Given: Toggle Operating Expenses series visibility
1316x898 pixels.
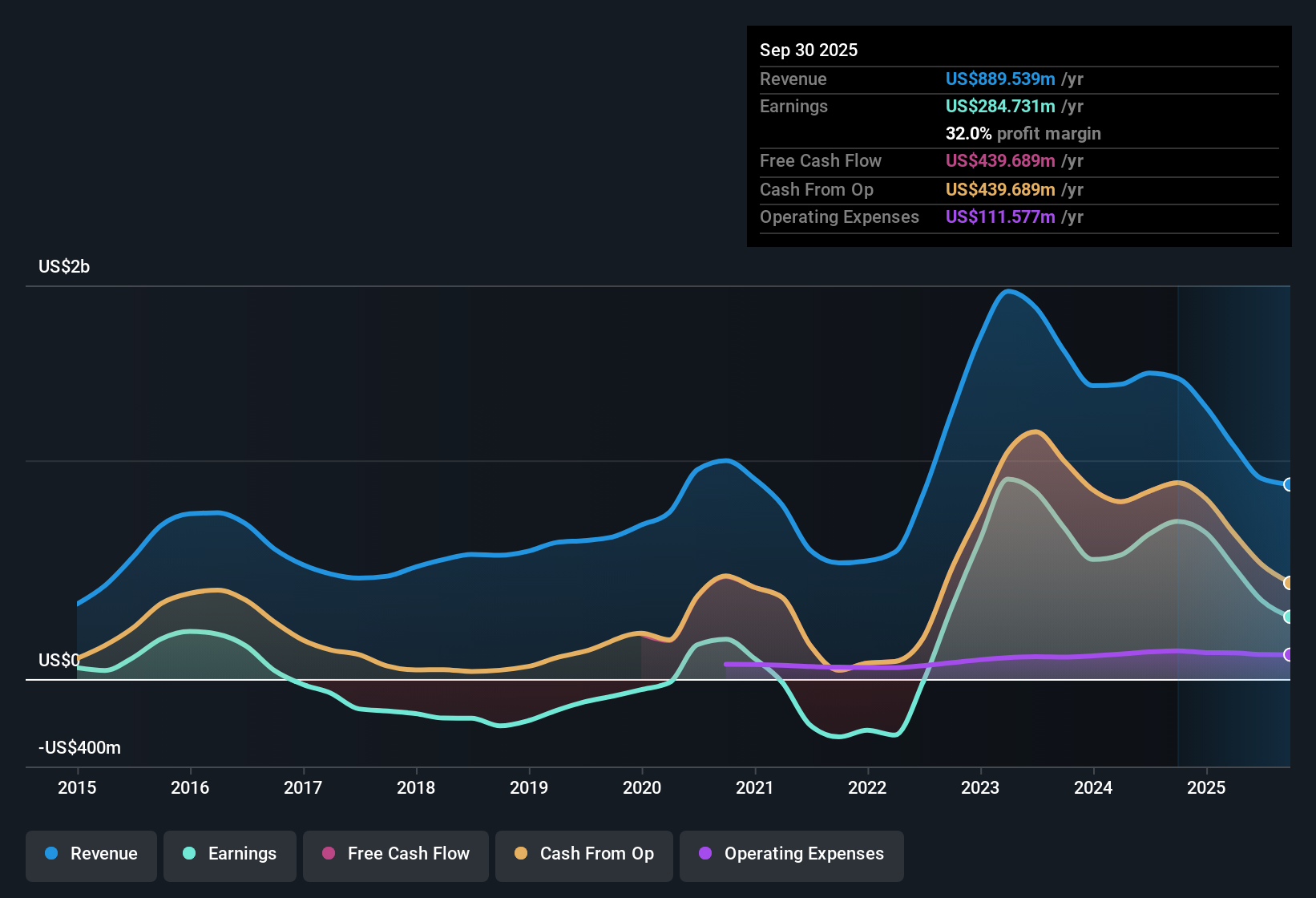Looking at the screenshot, I should point(791,854).
